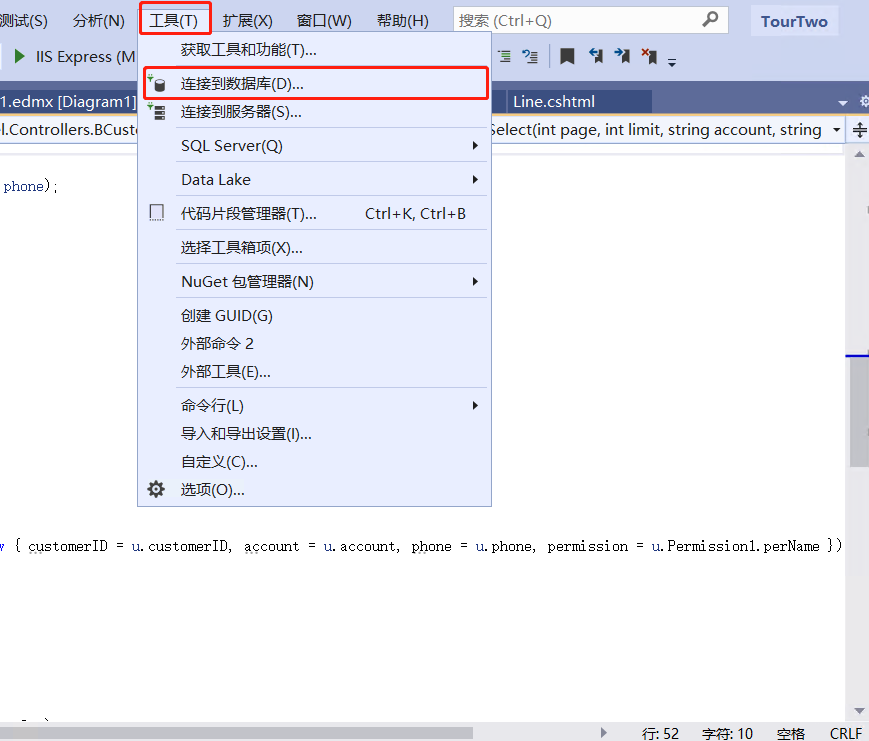Click the CRLF line ending indicator
This screenshot has width=869, height=741.
[846, 734]
